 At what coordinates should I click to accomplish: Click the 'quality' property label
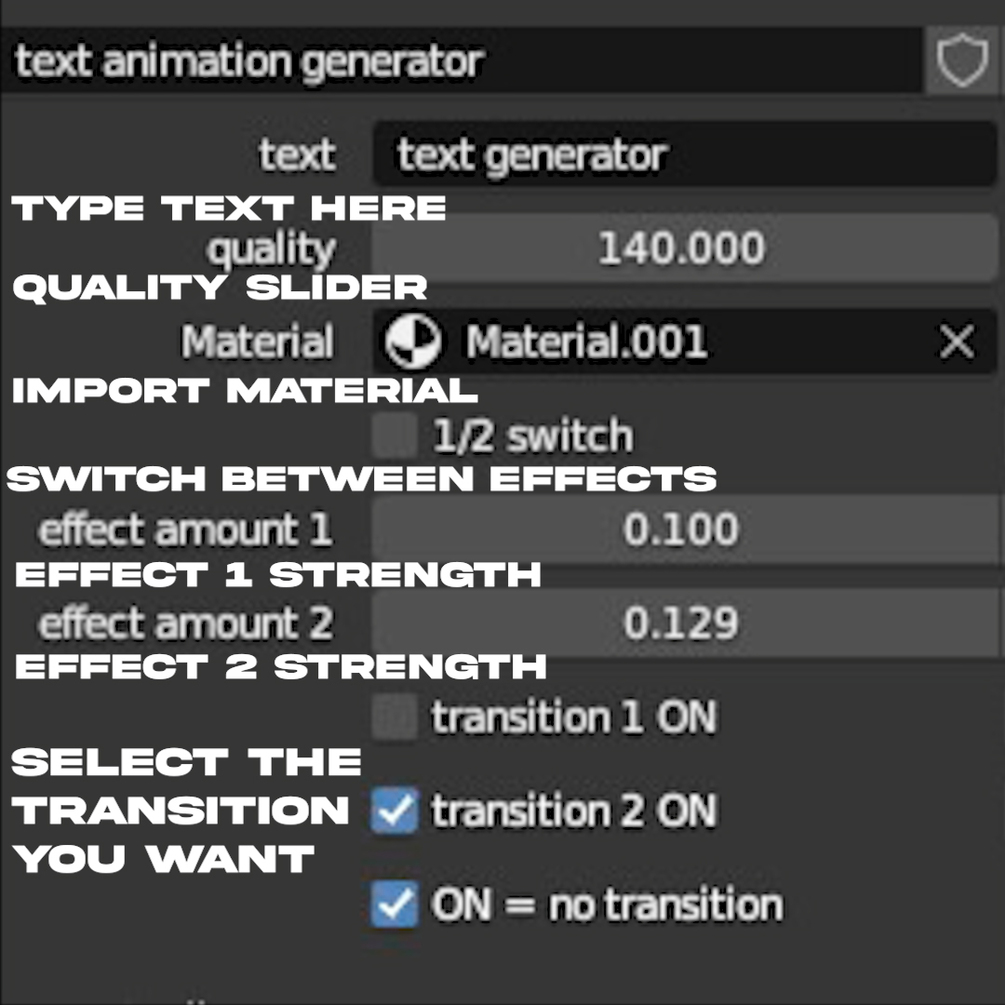271,249
